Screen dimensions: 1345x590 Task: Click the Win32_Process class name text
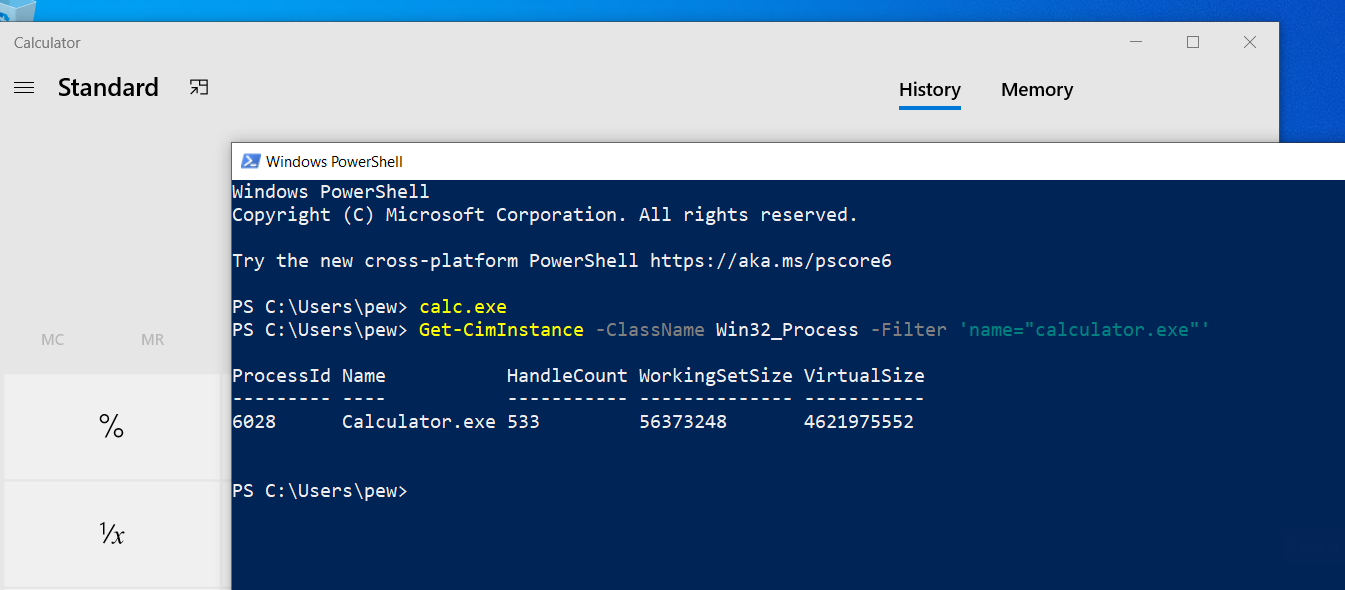point(787,329)
